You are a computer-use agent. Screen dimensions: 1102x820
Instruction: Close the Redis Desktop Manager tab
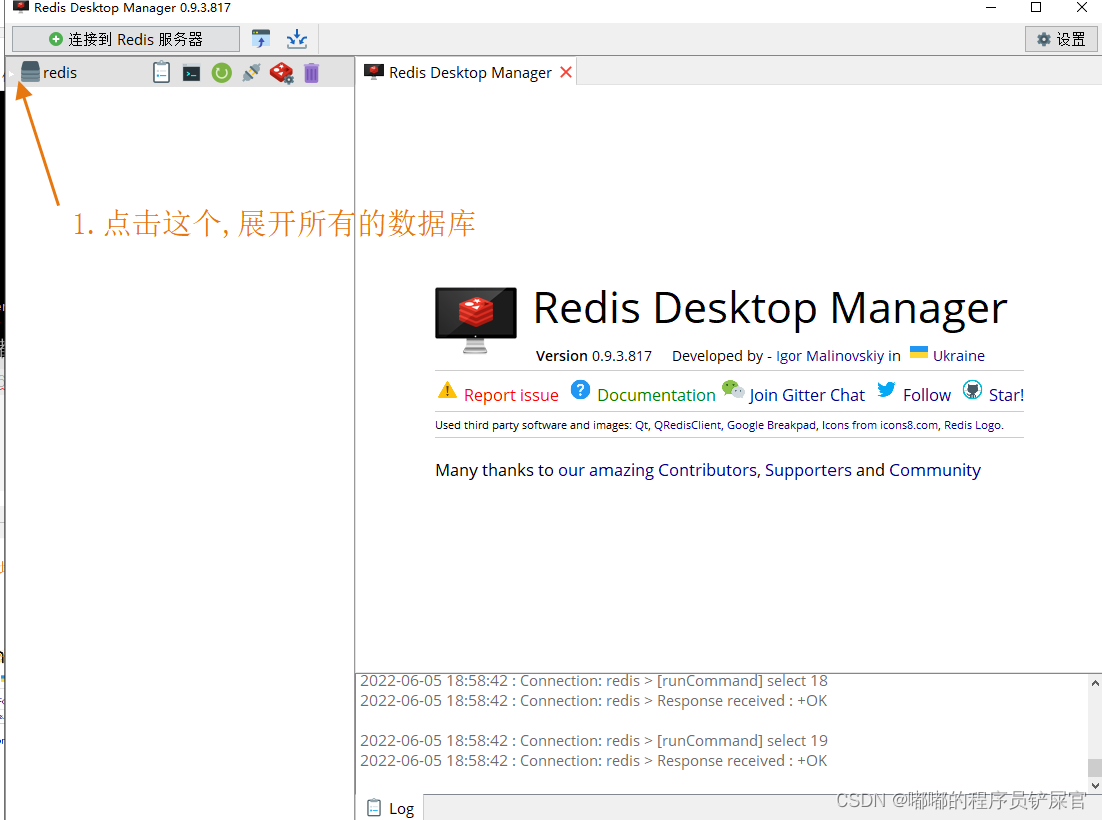566,72
